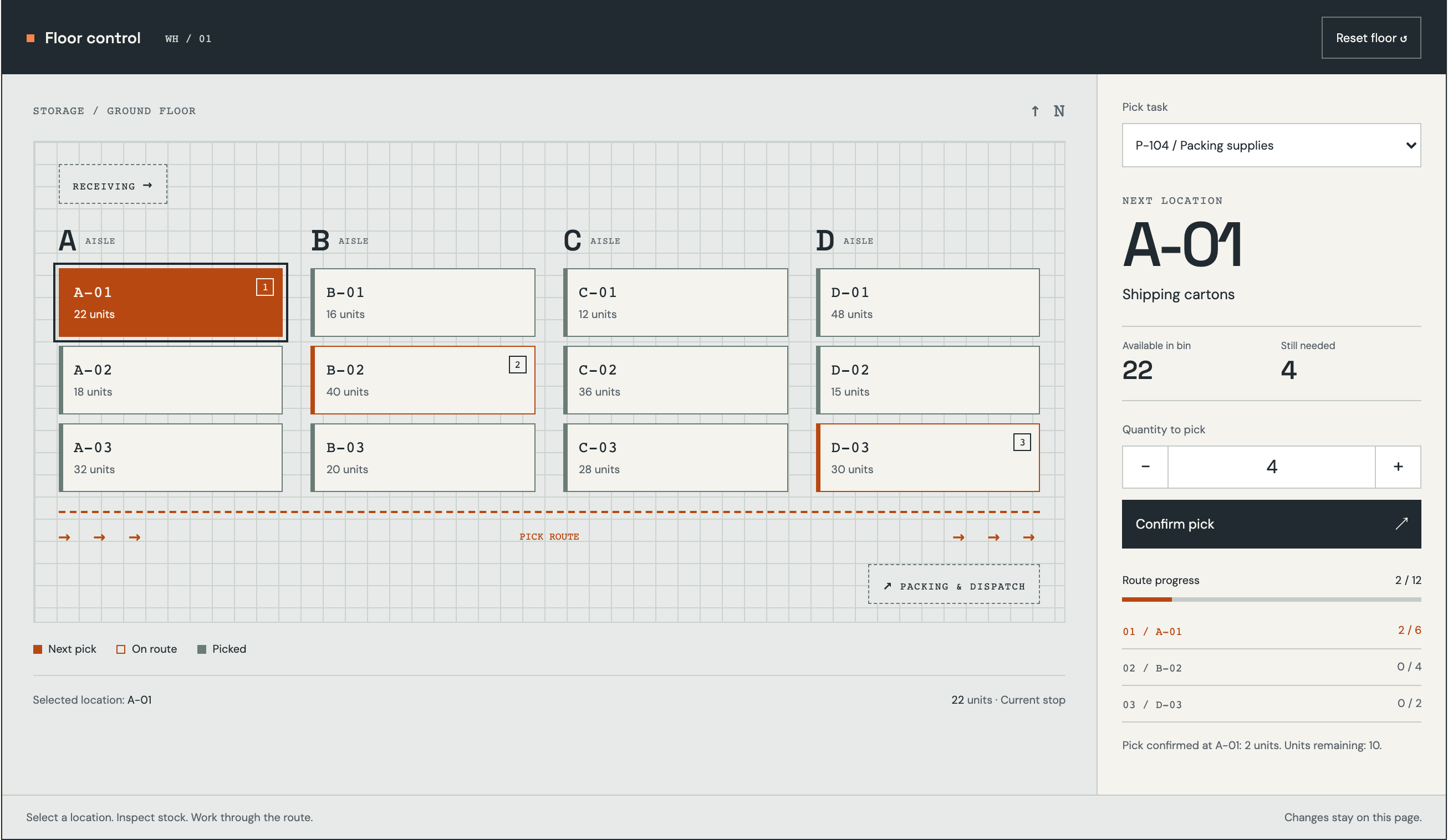Click the Receiving zone label
Screen dimensions: 1448x840
click(x=113, y=185)
